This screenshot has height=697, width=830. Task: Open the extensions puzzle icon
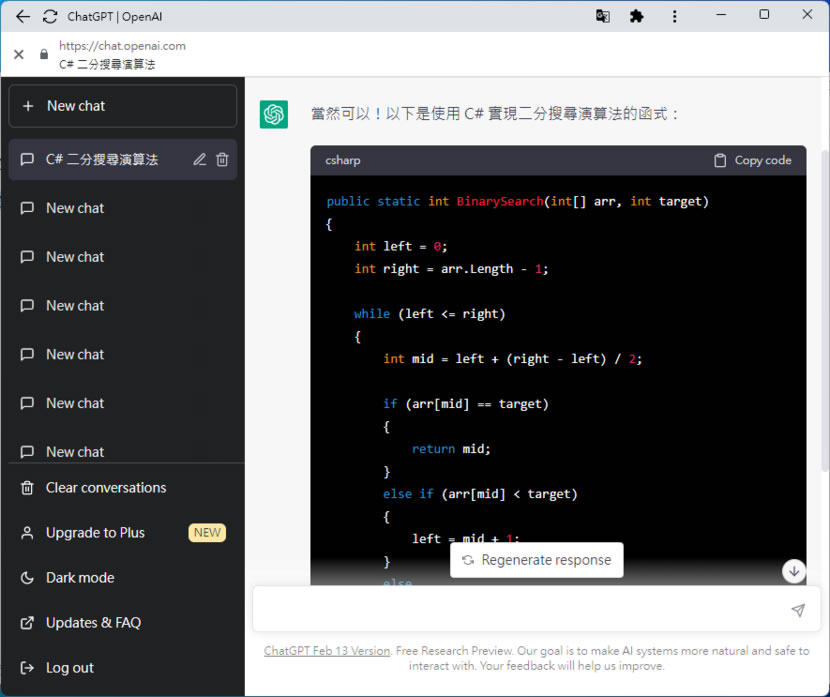636,16
